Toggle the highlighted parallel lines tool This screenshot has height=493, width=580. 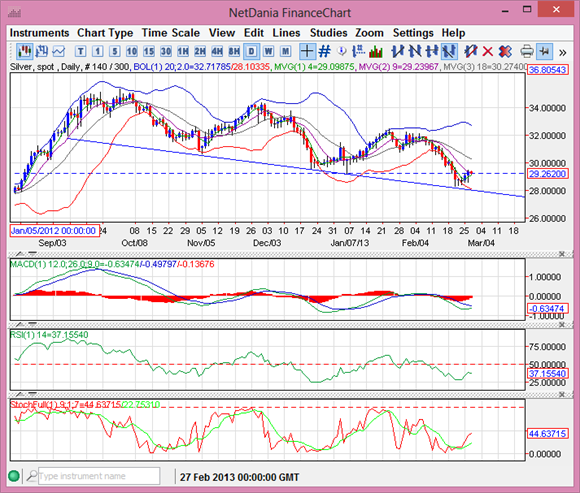pos(449,51)
